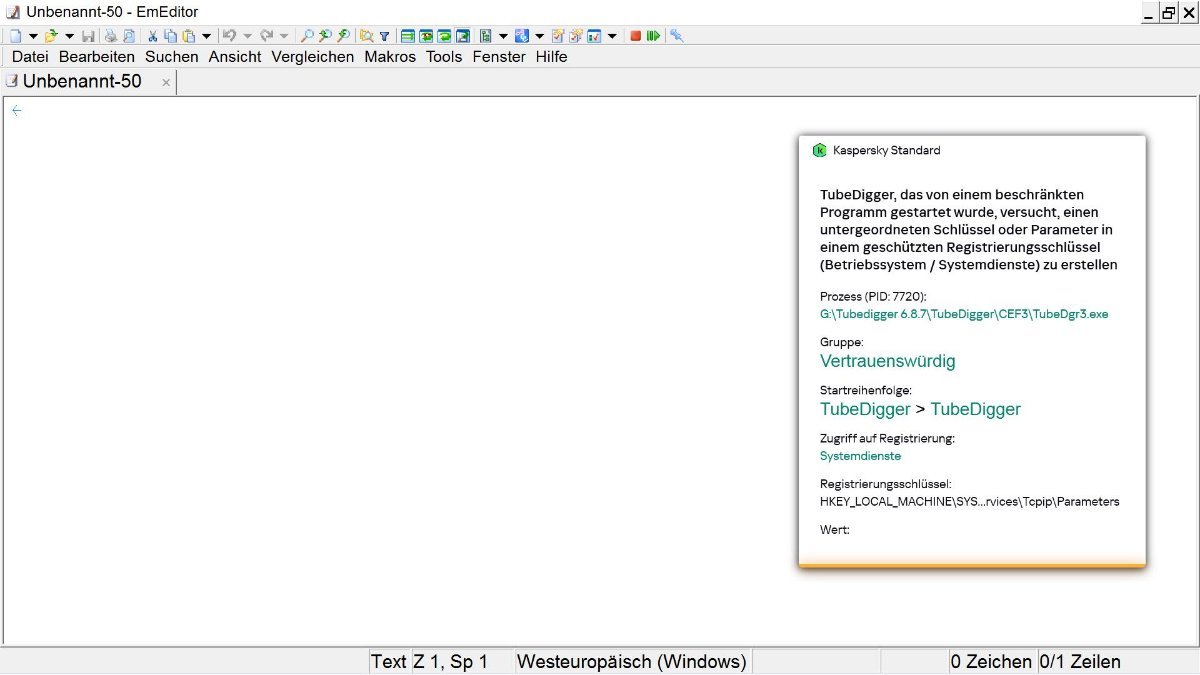Click the Find Next magnifier icon
Image resolution: width=1200 pixels, height=675 pixels.
tap(343, 36)
